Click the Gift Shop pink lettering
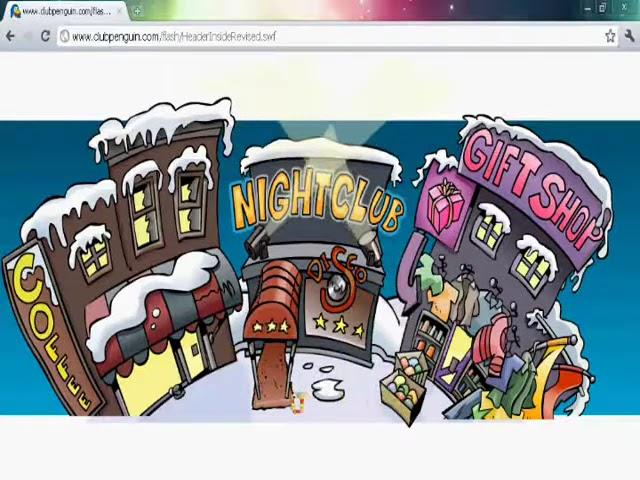The height and width of the screenshot is (480, 640). 533,190
